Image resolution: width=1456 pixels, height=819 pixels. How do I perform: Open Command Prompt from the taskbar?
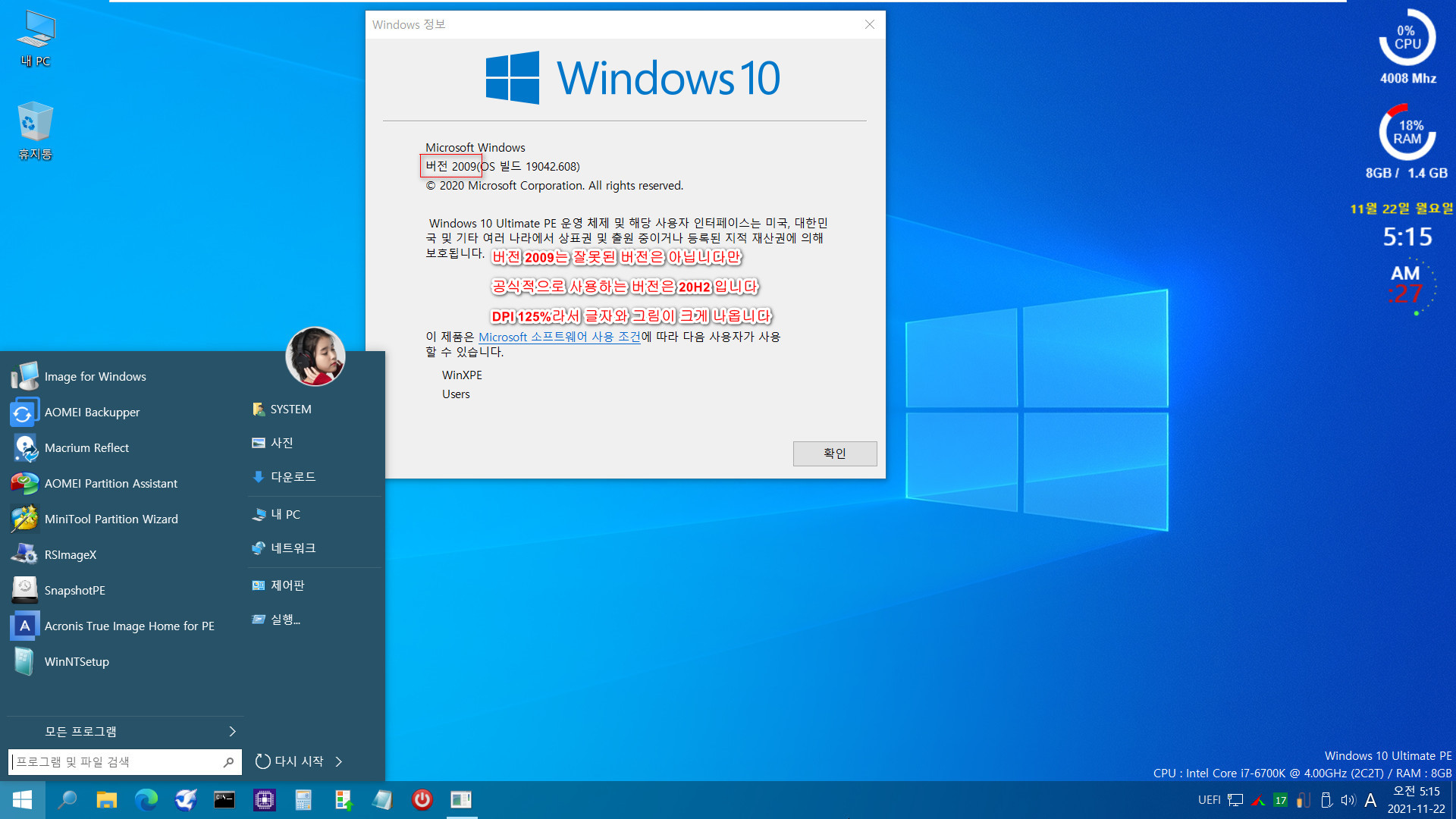[224, 800]
